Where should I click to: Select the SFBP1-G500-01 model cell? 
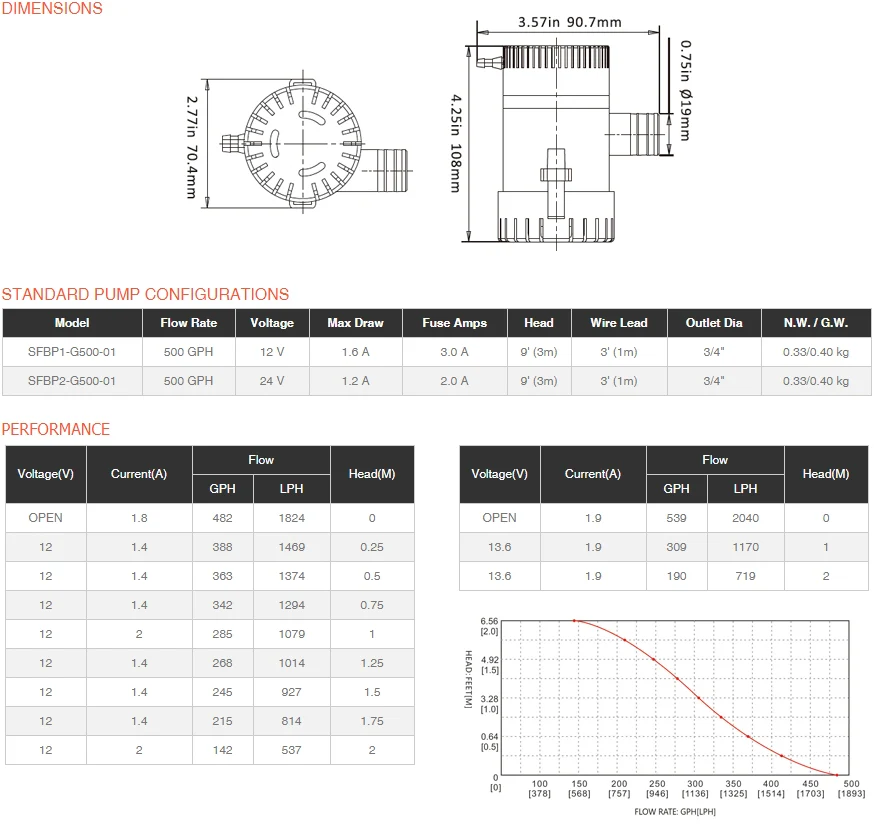tap(72, 352)
